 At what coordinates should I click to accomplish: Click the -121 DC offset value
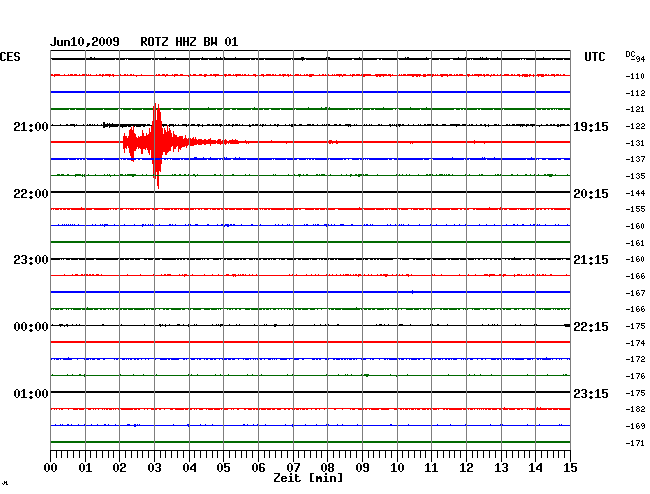click(635, 109)
